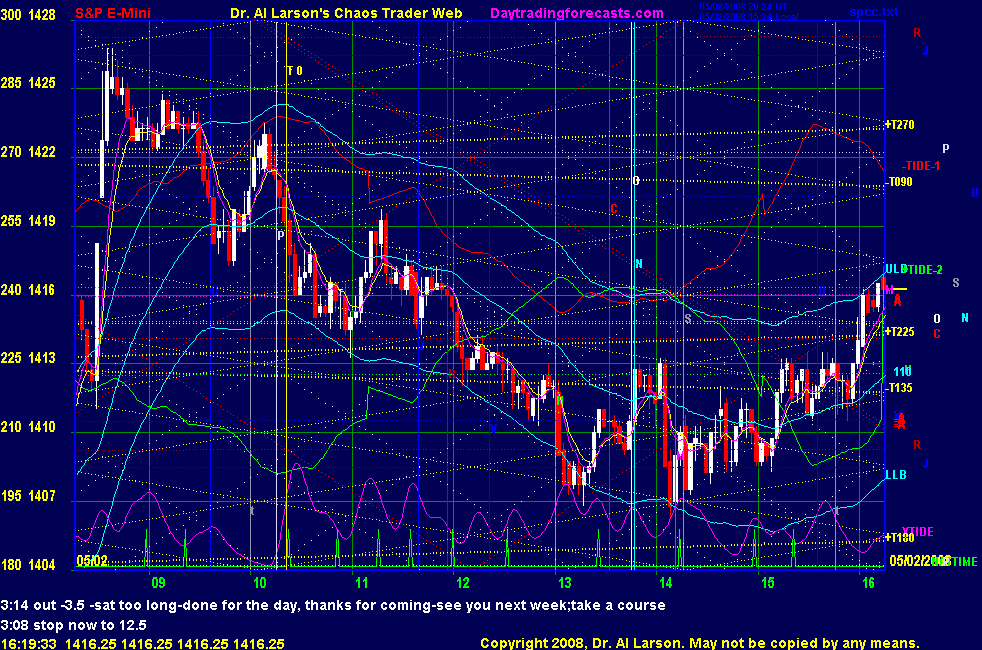
Task: Click the '09' hour label on time axis
Action: click(158, 583)
